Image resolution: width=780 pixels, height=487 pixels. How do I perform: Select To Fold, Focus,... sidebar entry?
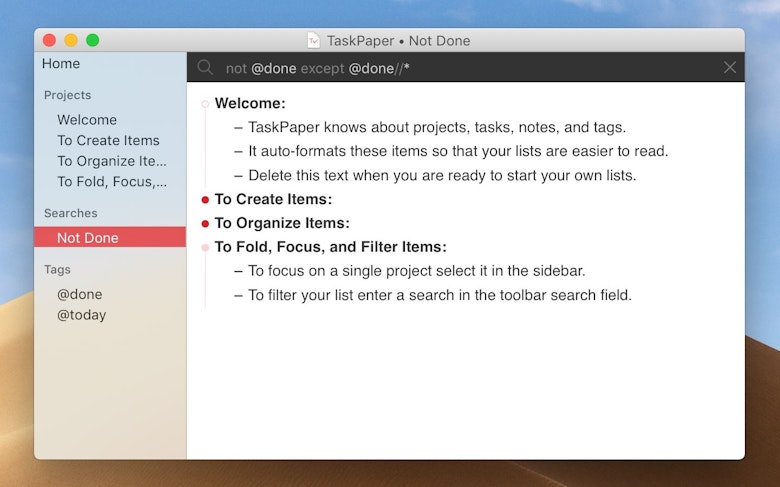[x=111, y=182]
